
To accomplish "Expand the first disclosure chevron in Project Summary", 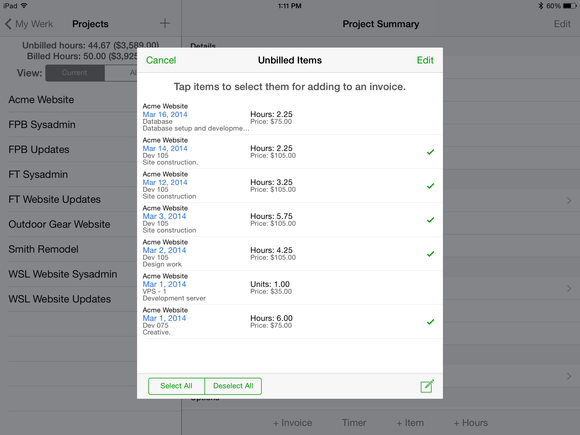I will coord(569,201).
